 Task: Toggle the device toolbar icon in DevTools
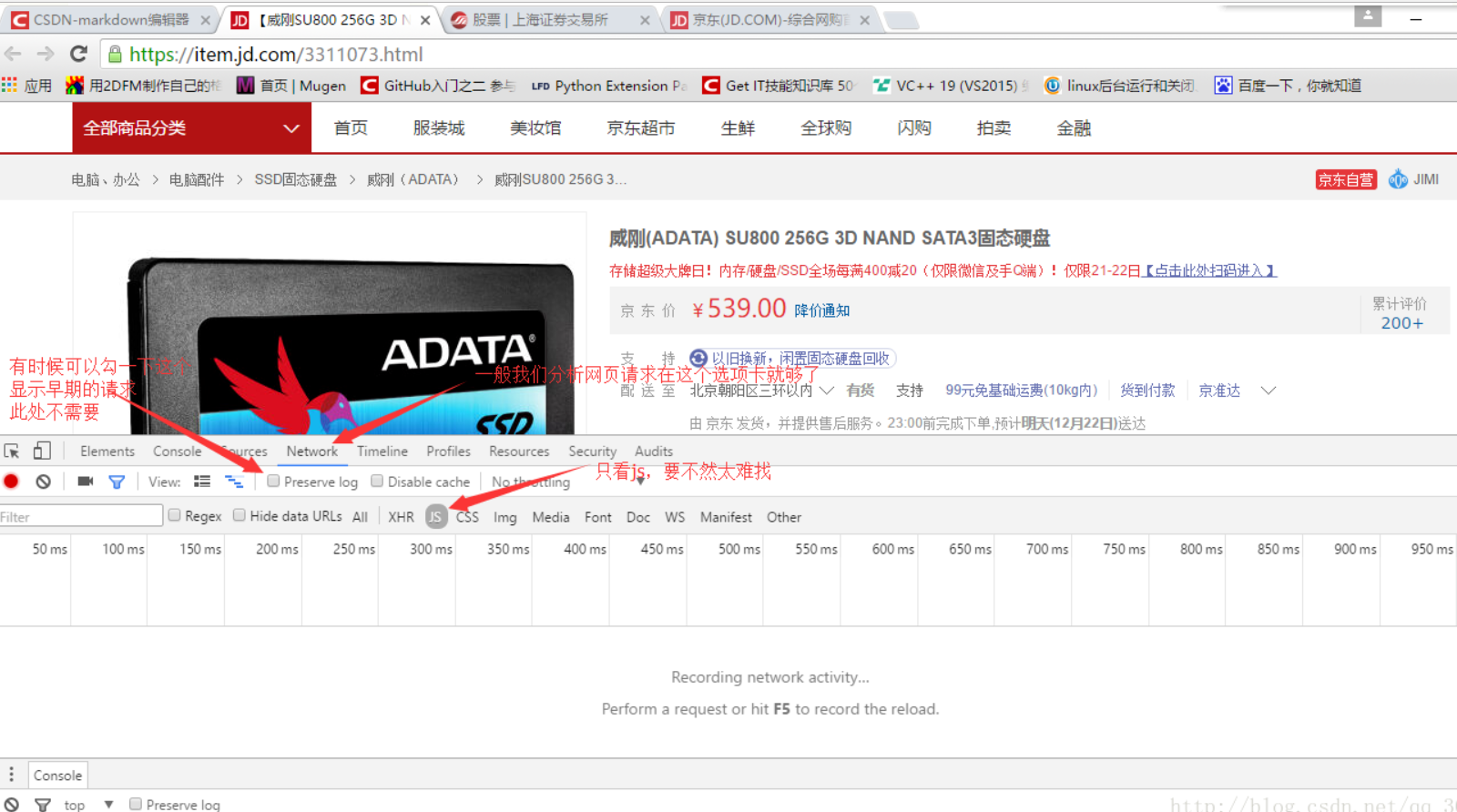(42, 451)
